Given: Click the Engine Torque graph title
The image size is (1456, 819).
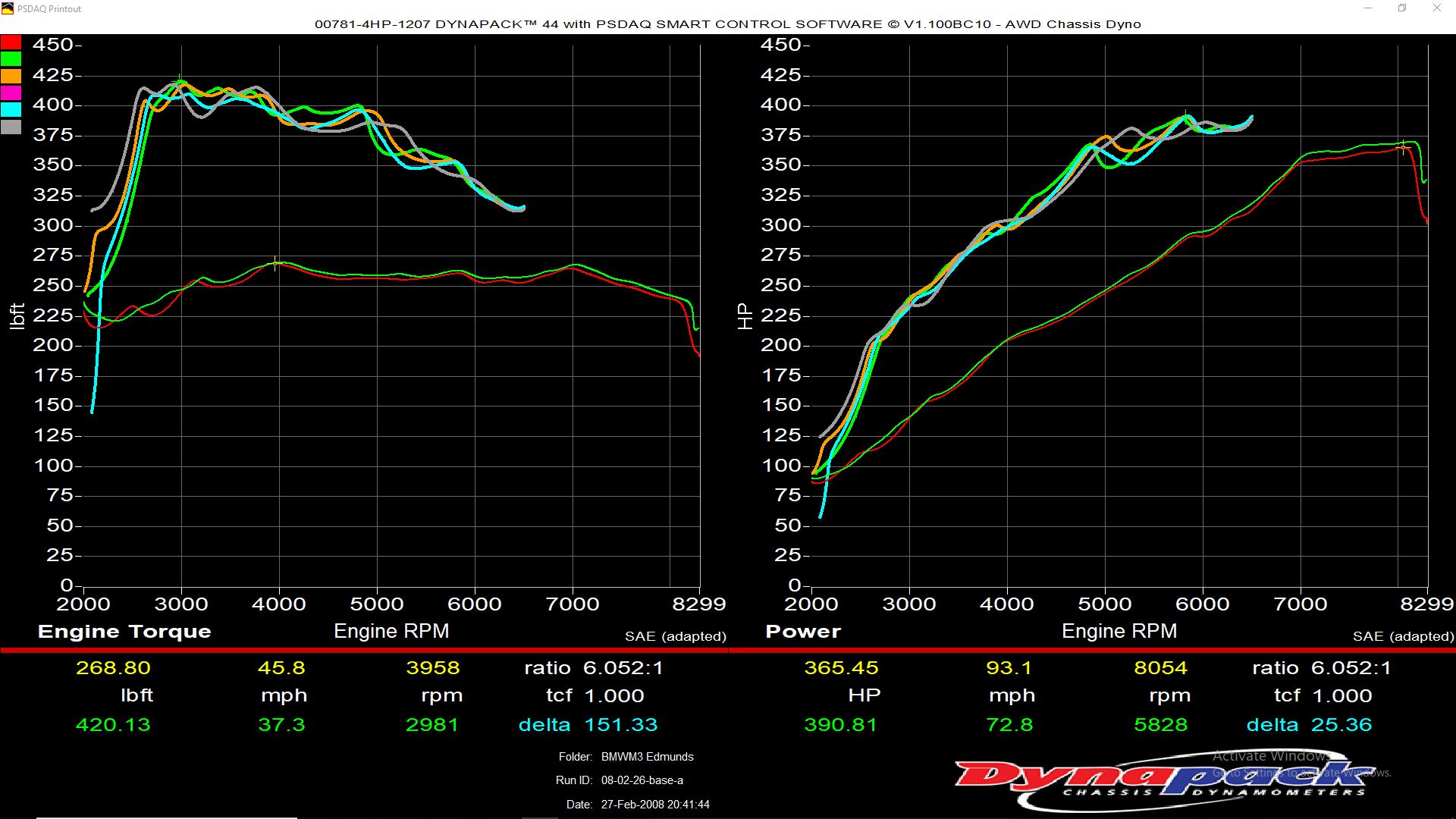Looking at the screenshot, I should 124,632.
